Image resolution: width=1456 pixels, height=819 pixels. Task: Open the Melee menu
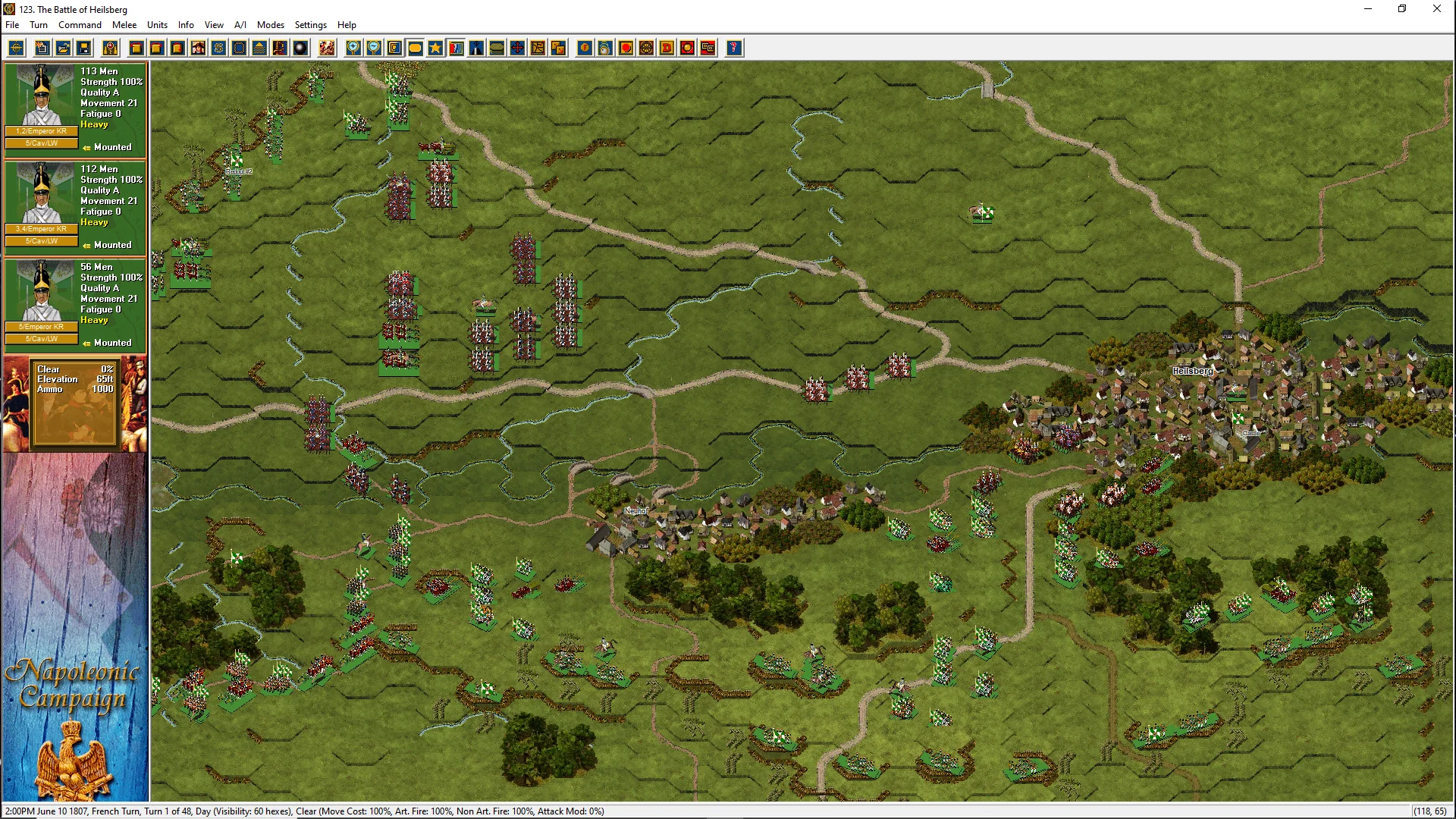pyautogui.click(x=124, y=25)
